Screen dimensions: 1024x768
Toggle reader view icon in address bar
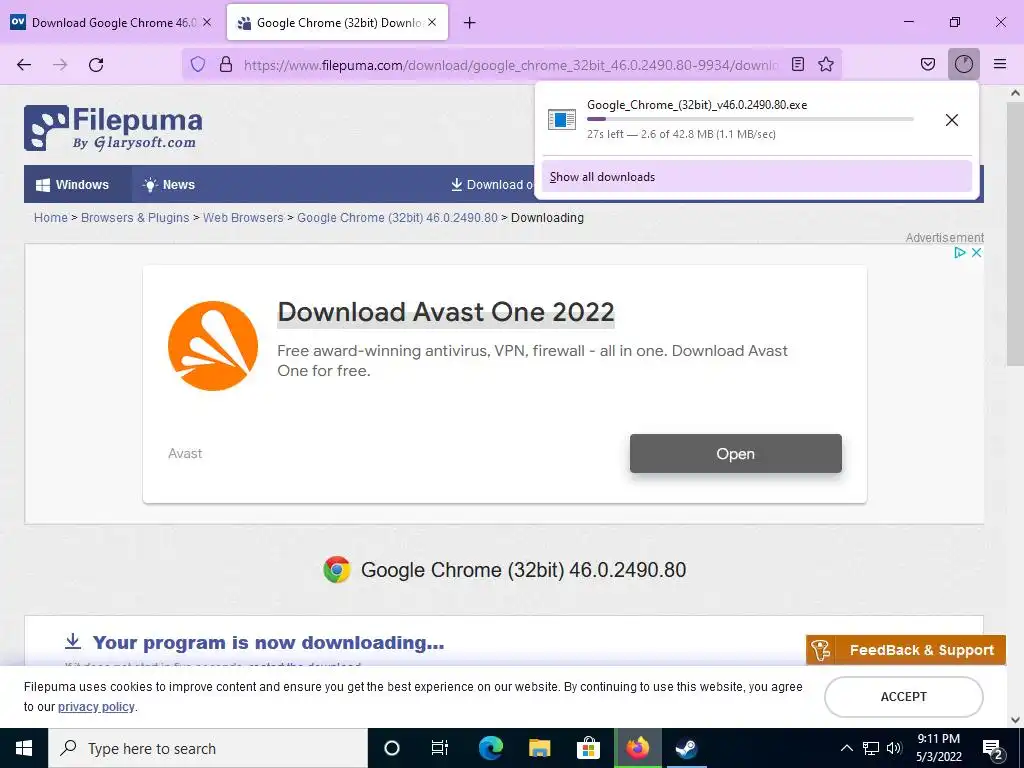point(797,64)
